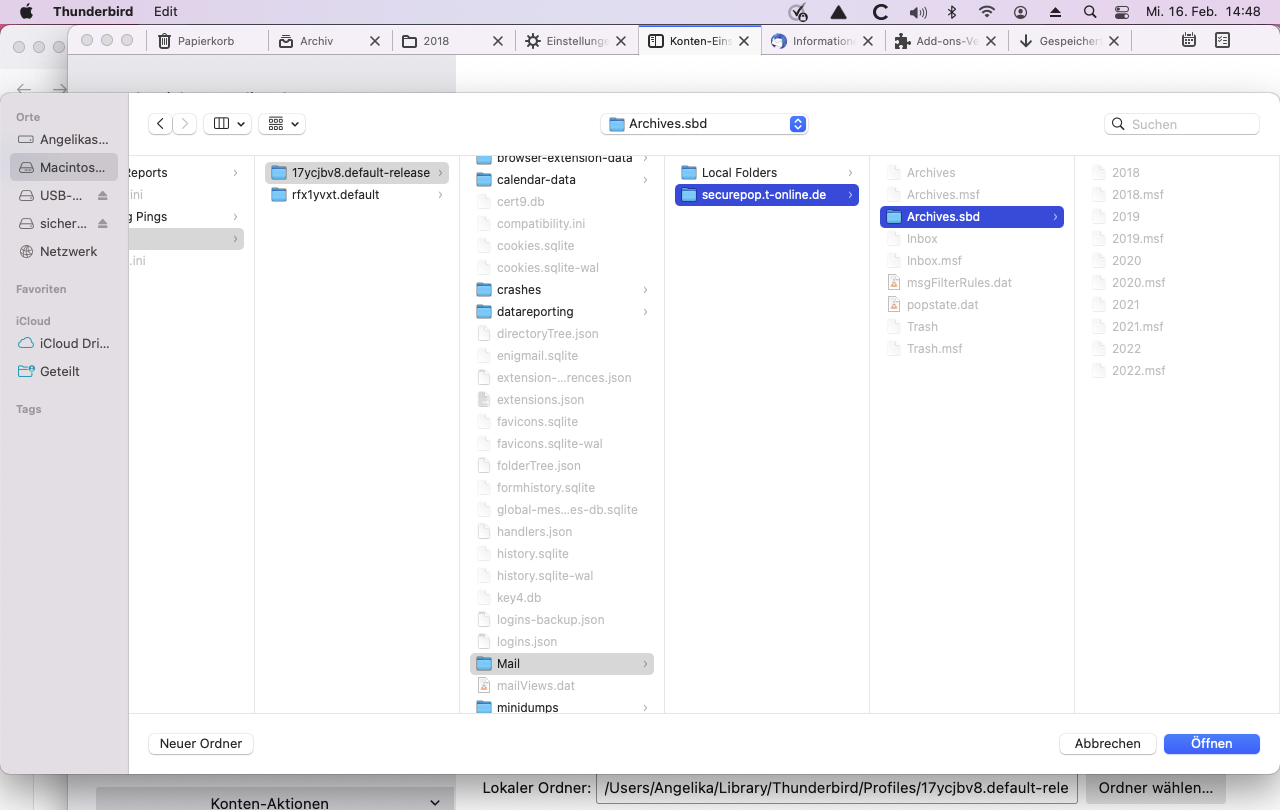This screenshot has width=1280, height=810.
Task: Select the Mail folder
Action: (x=562, y=664)
